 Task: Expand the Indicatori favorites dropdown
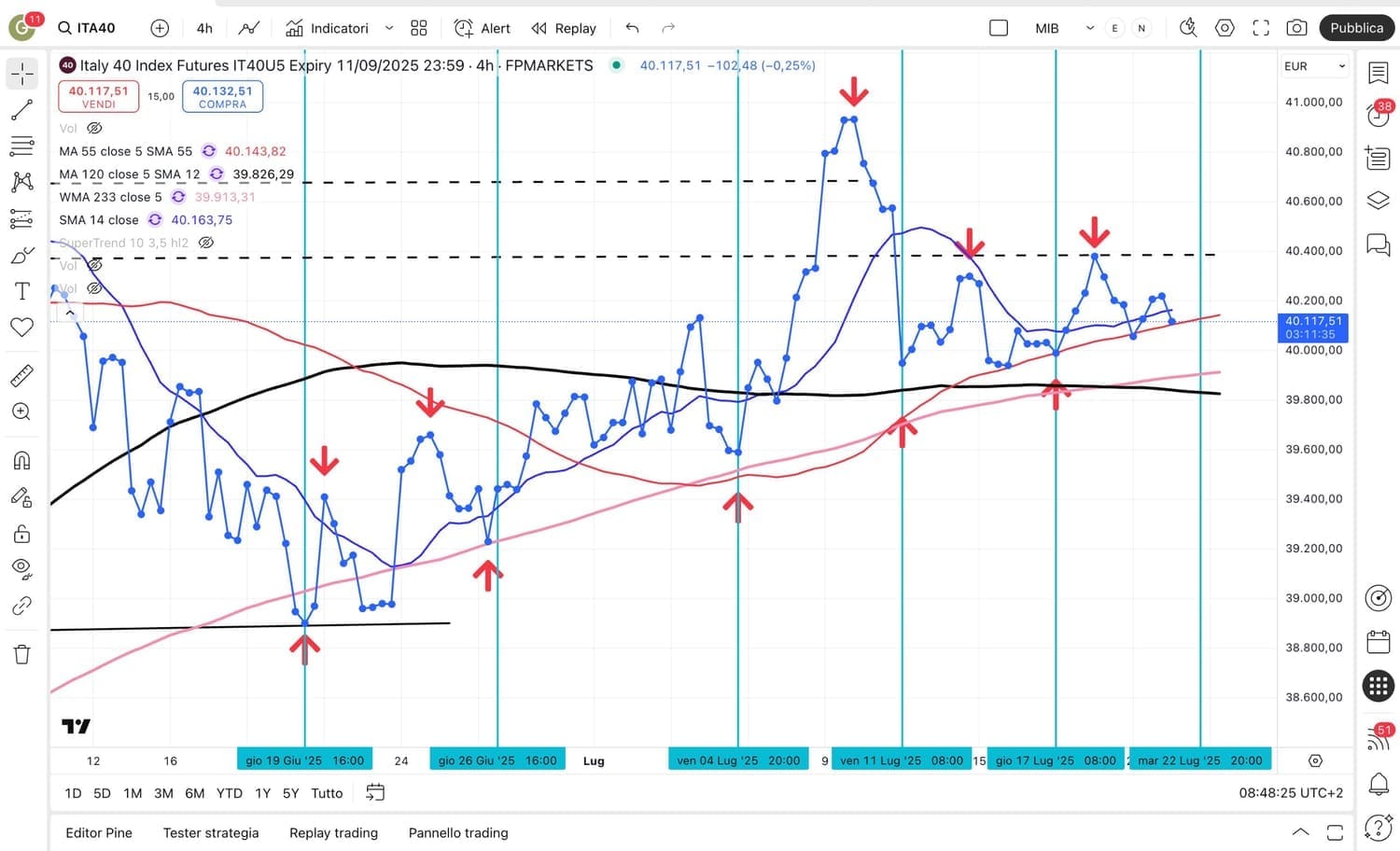[389, 28]
